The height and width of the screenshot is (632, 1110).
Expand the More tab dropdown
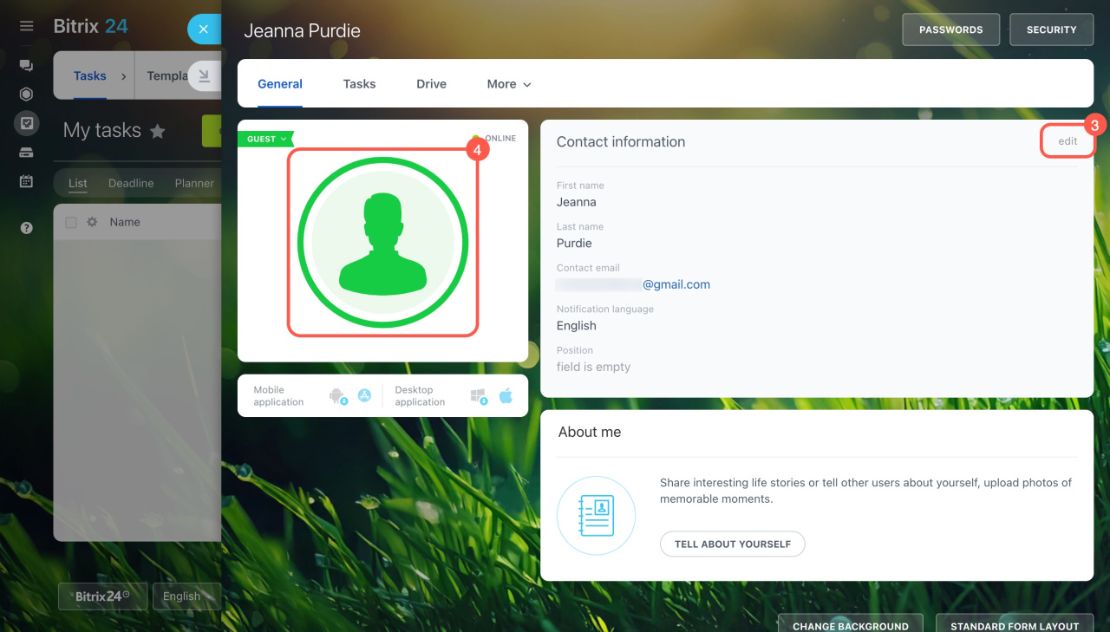pyautogui.click(x=508, y=84)
